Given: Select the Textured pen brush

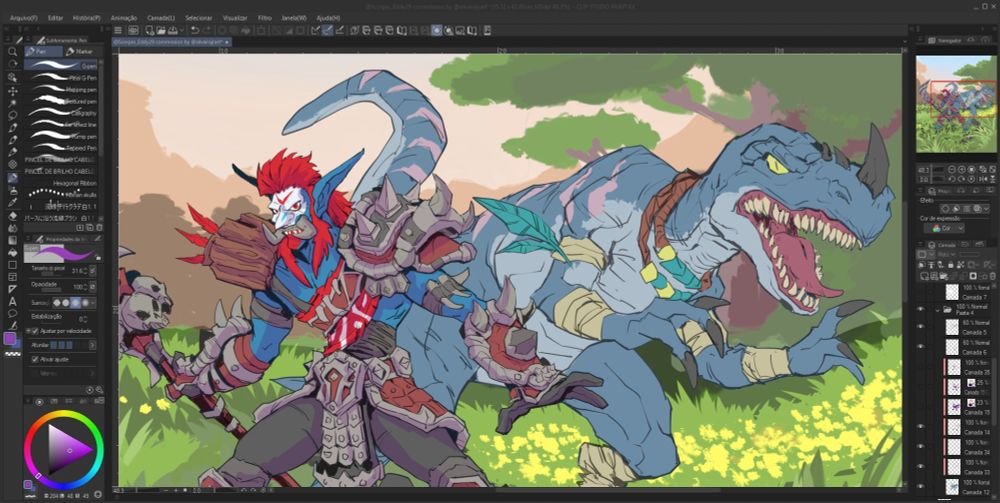Looking at the screenshot, I should coord(61,101).
